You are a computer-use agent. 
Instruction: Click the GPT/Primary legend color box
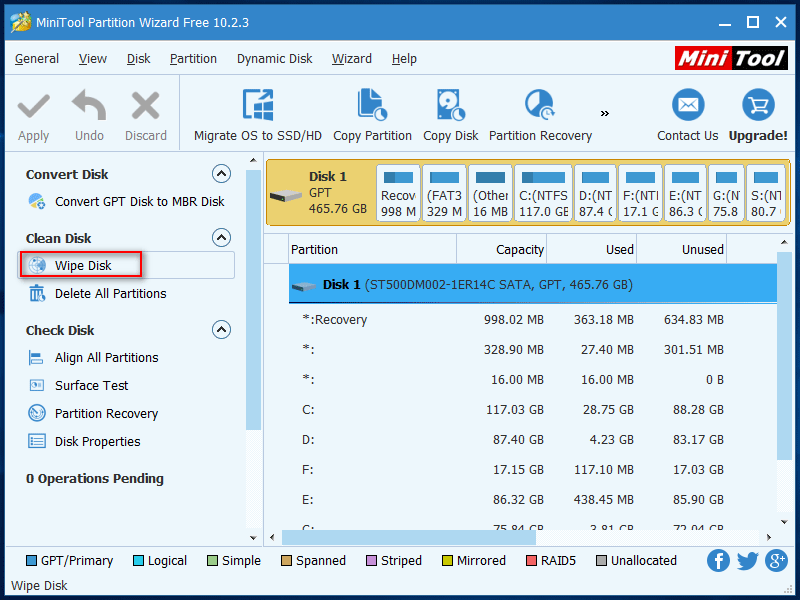(x=31, y=561)
